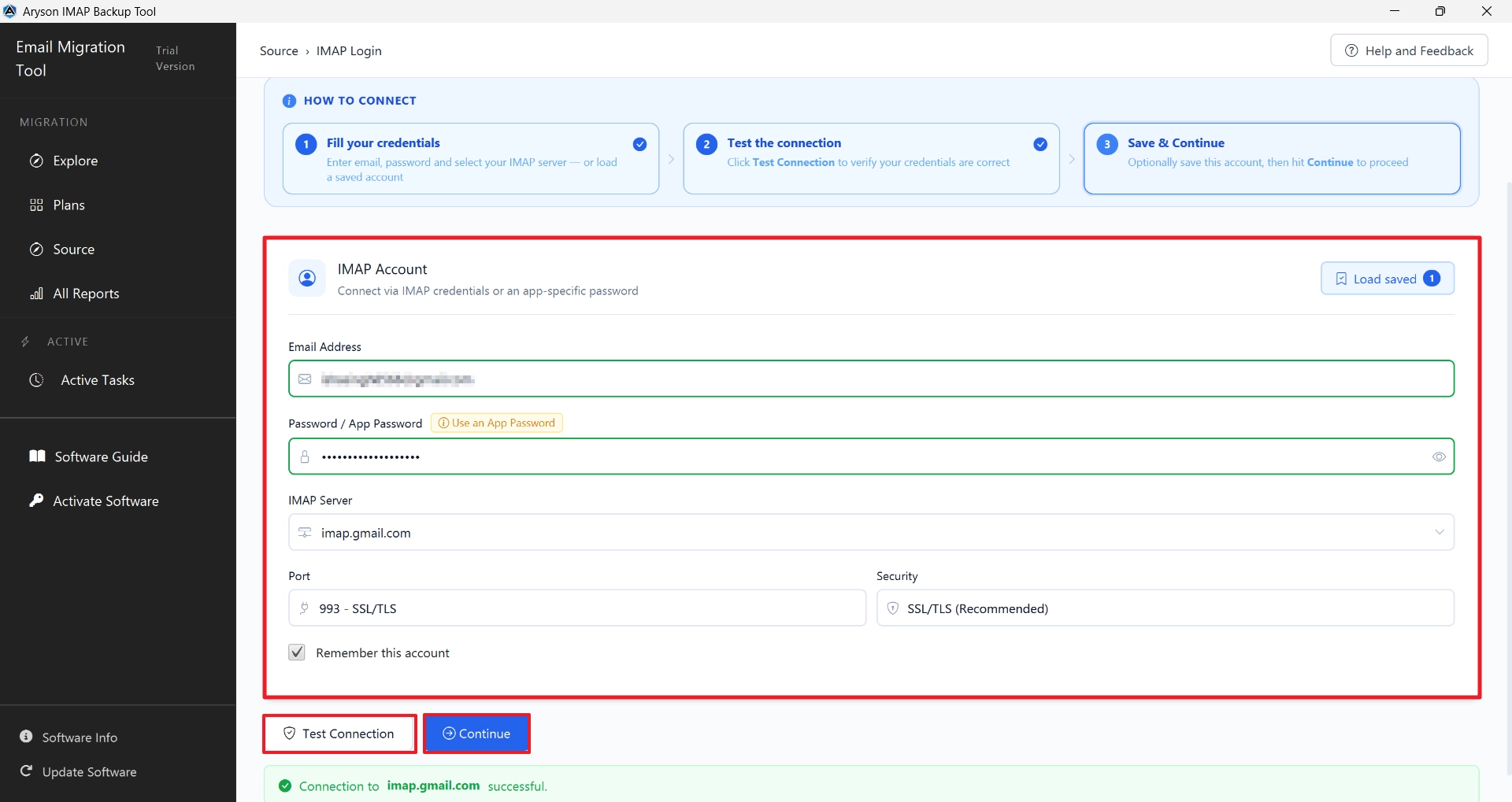1512x802 pixels.
Task: Click the Source breadcrumb link
Action: 279,51
